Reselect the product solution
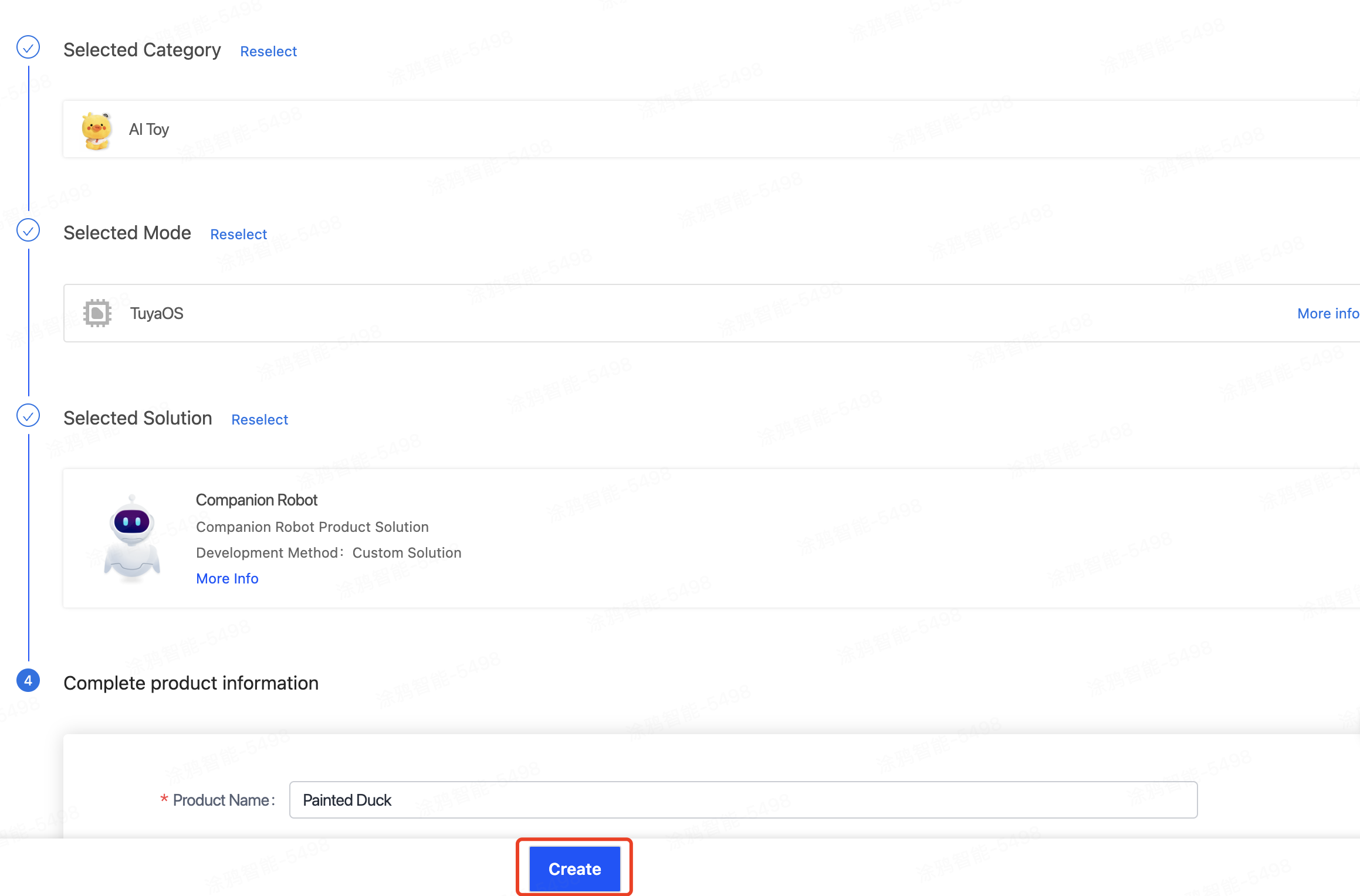This screenshot has height=896, width=1360. [259, 420]
